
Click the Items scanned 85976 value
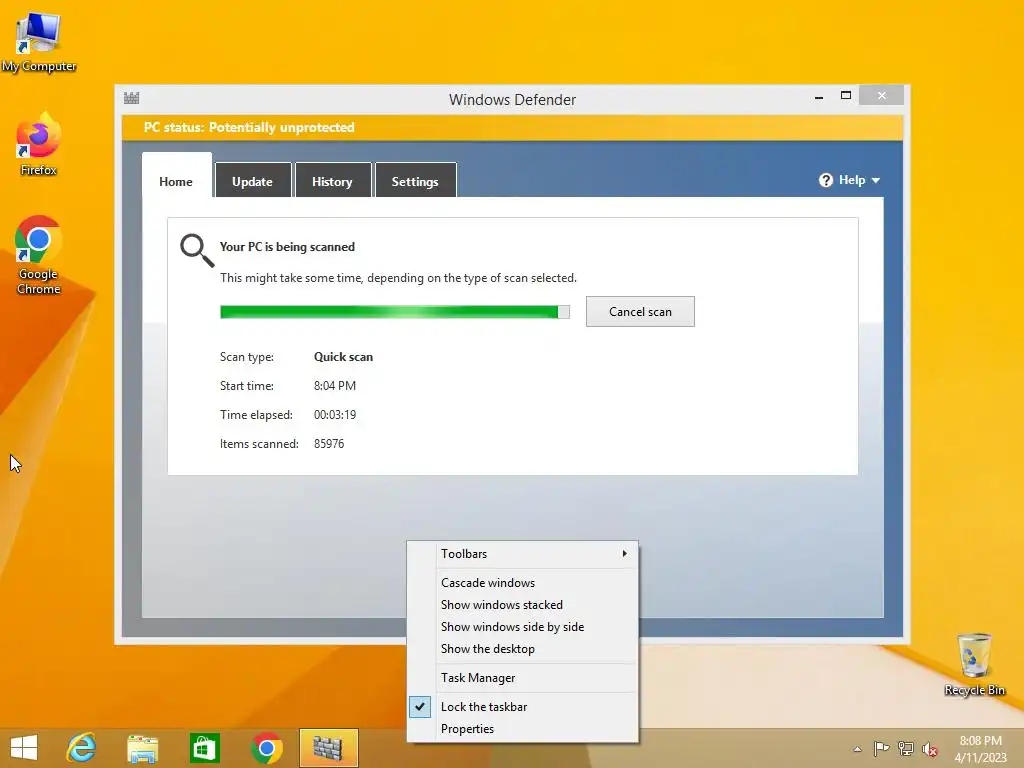click(329, 444)
